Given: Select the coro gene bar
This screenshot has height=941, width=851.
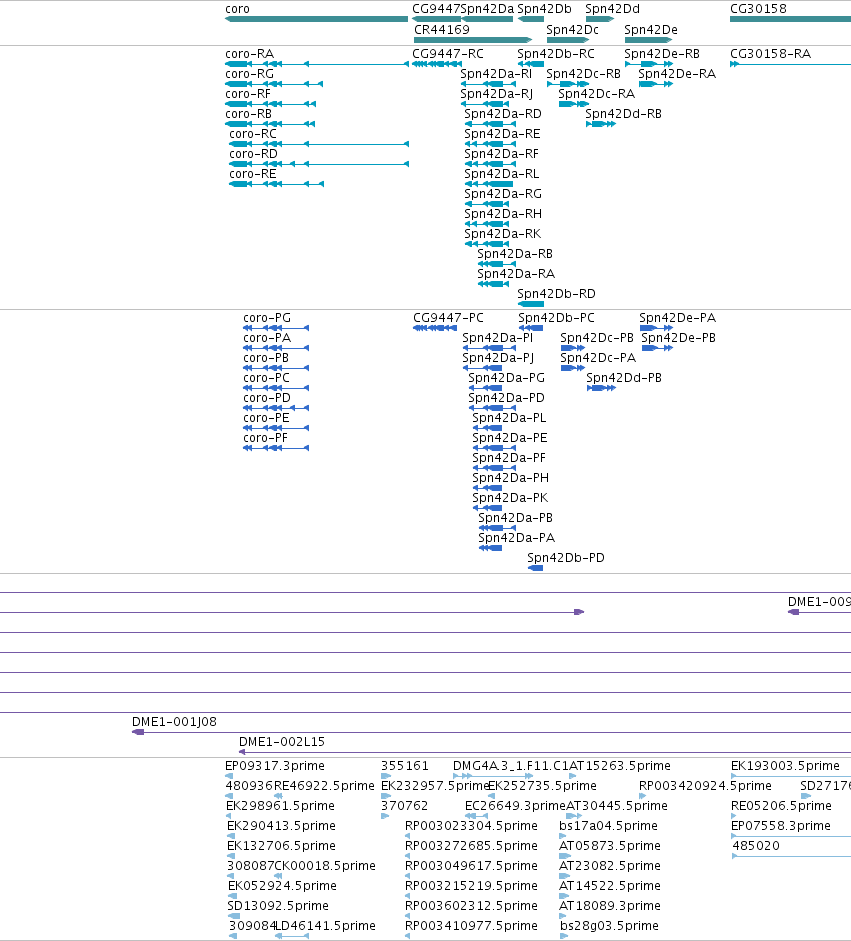Looking at the screenshot, I should 316,19.
